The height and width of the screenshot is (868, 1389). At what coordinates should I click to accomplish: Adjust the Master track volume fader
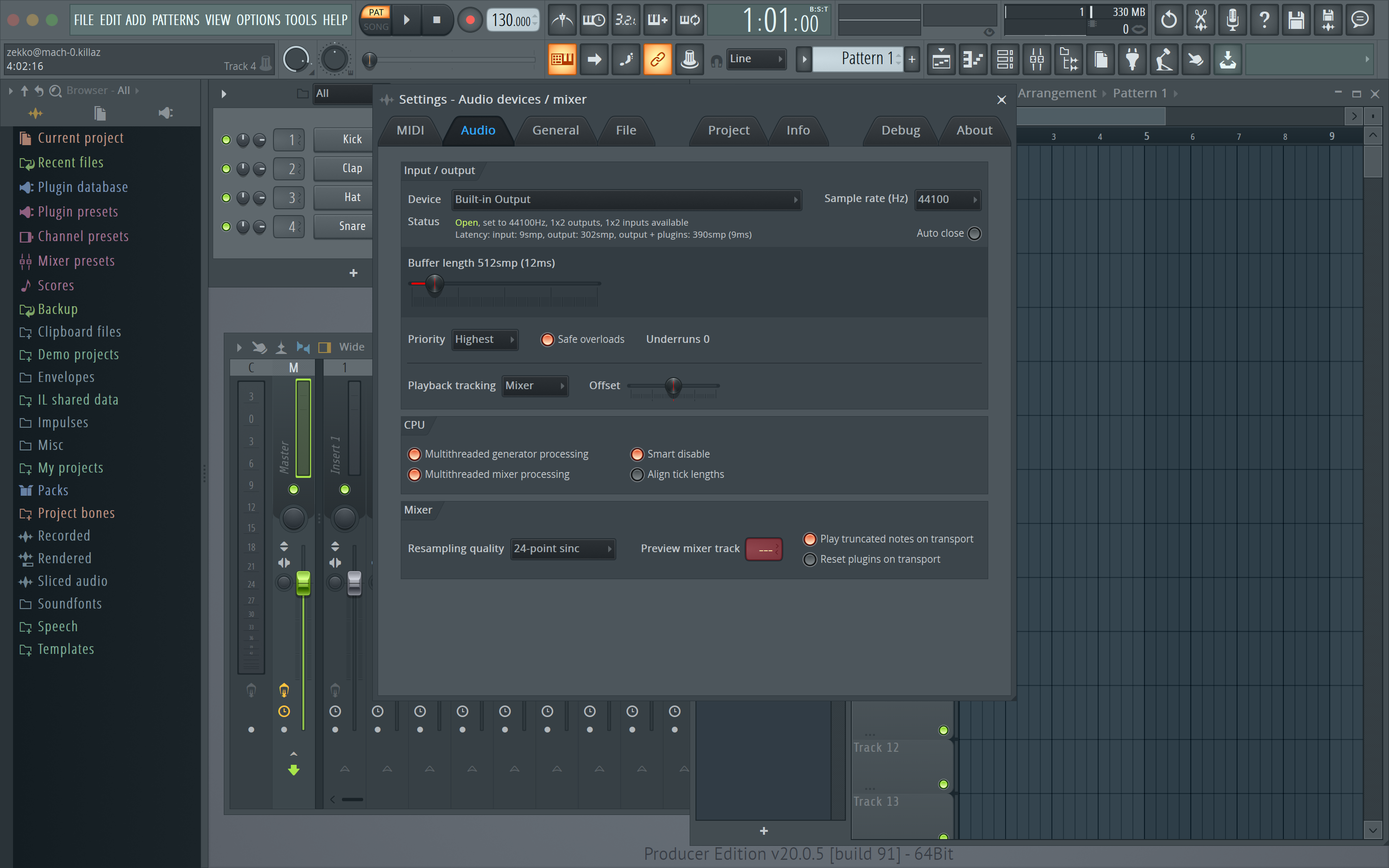point(303,583)
